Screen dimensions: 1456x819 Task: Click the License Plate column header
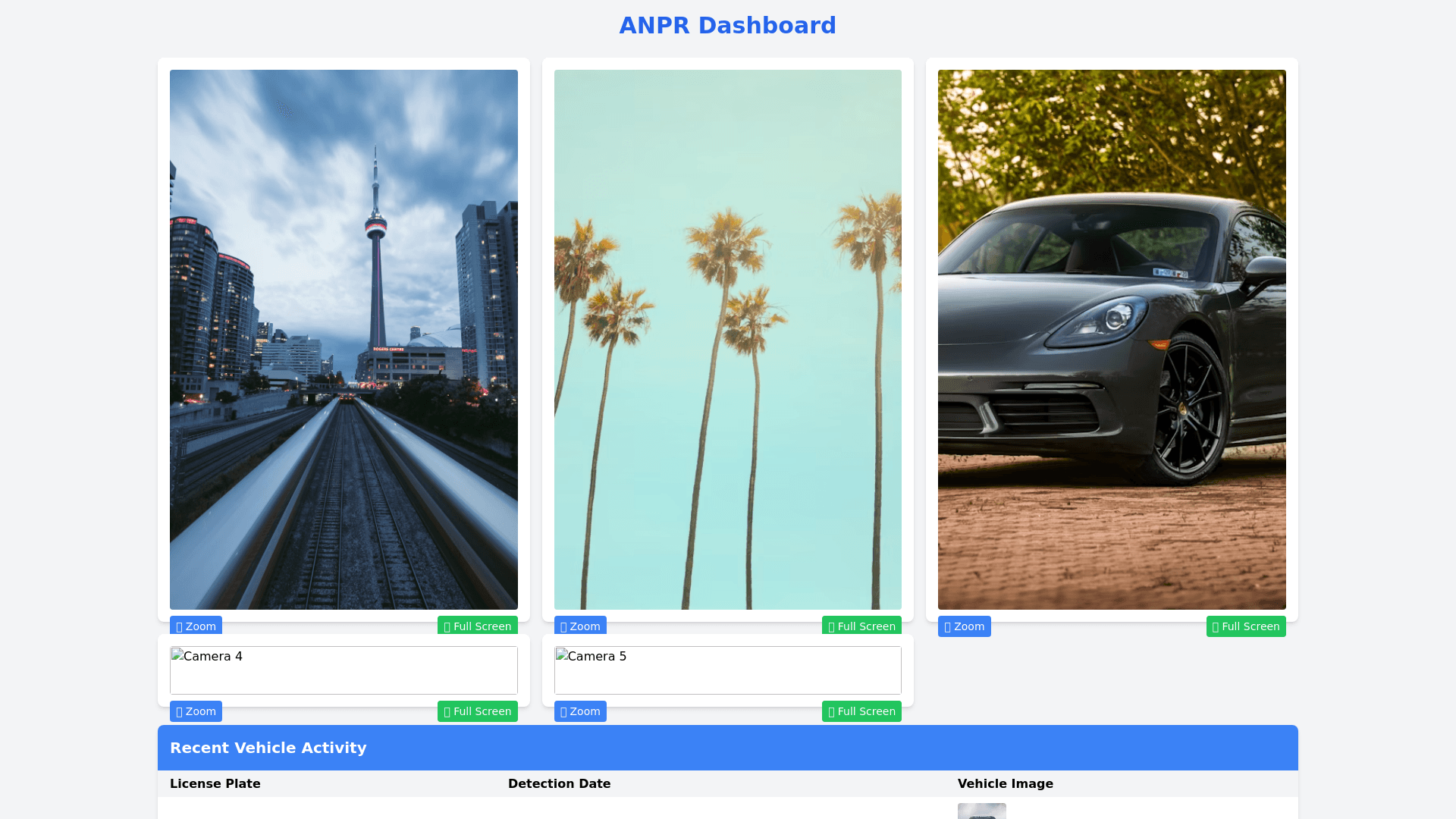click(215, 783)
